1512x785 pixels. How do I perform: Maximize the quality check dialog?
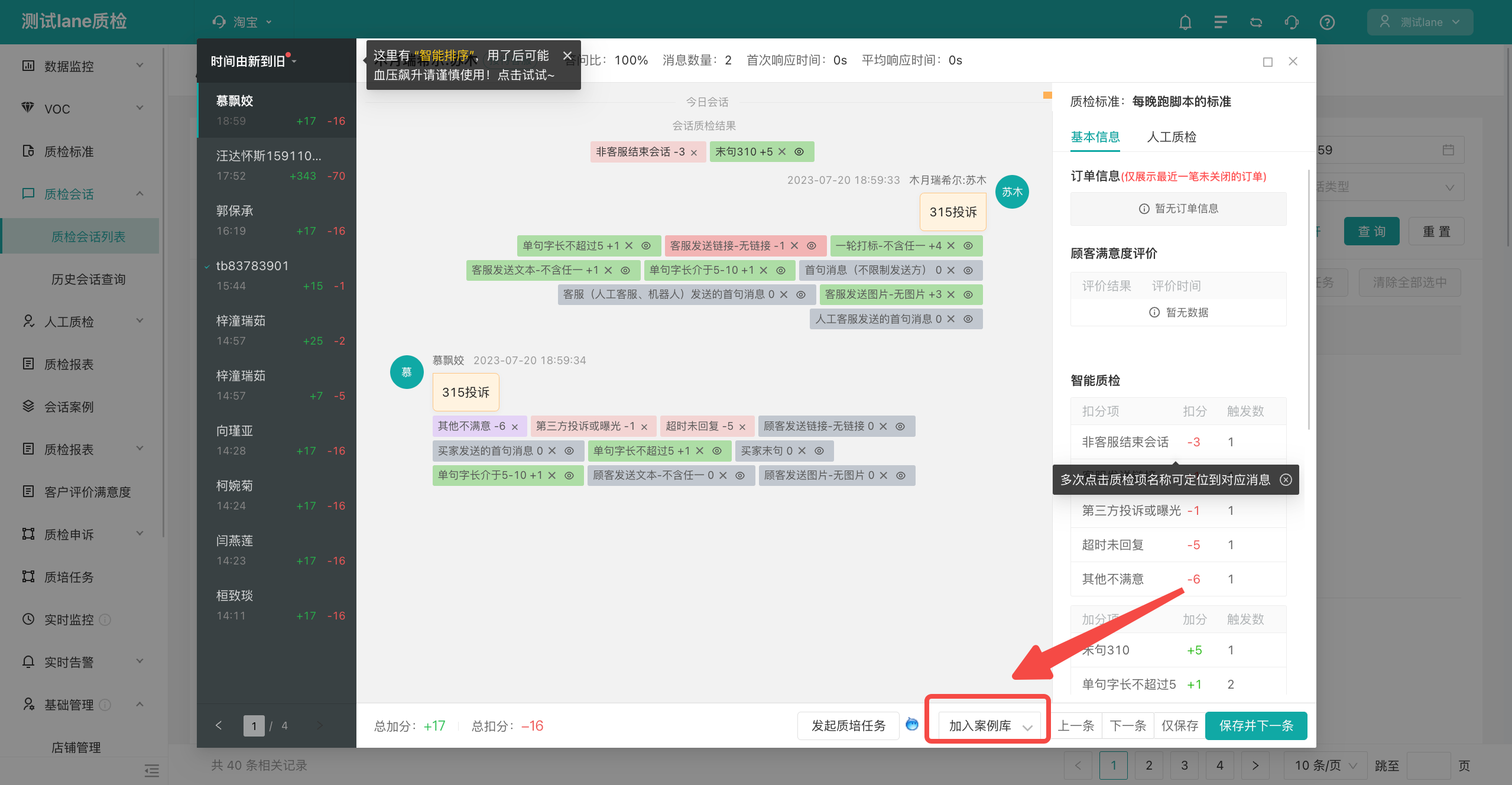point(1267,61)
